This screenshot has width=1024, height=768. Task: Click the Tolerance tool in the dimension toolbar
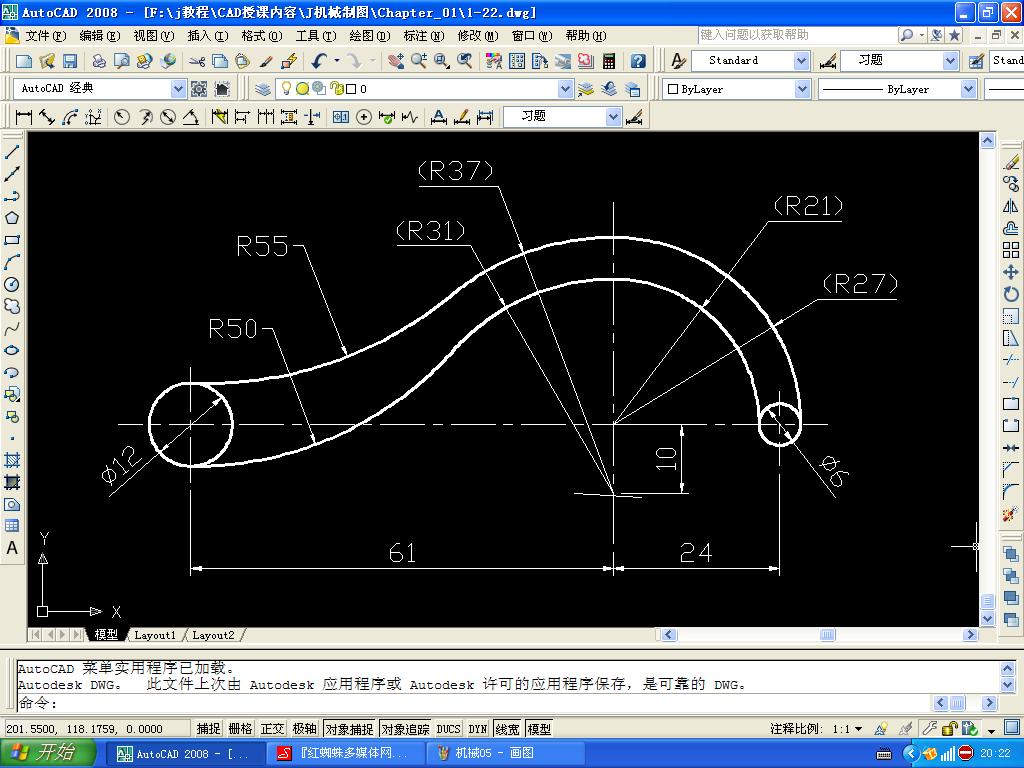341,117
